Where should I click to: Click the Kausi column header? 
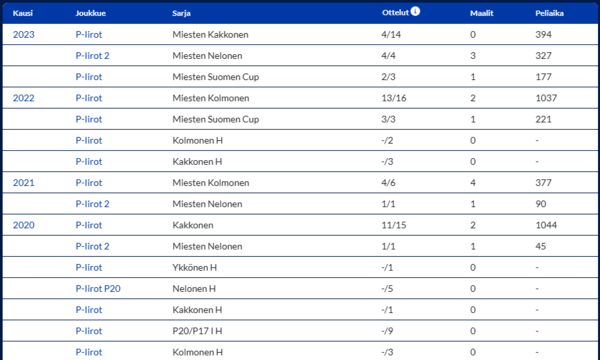(x=23, y=13)
